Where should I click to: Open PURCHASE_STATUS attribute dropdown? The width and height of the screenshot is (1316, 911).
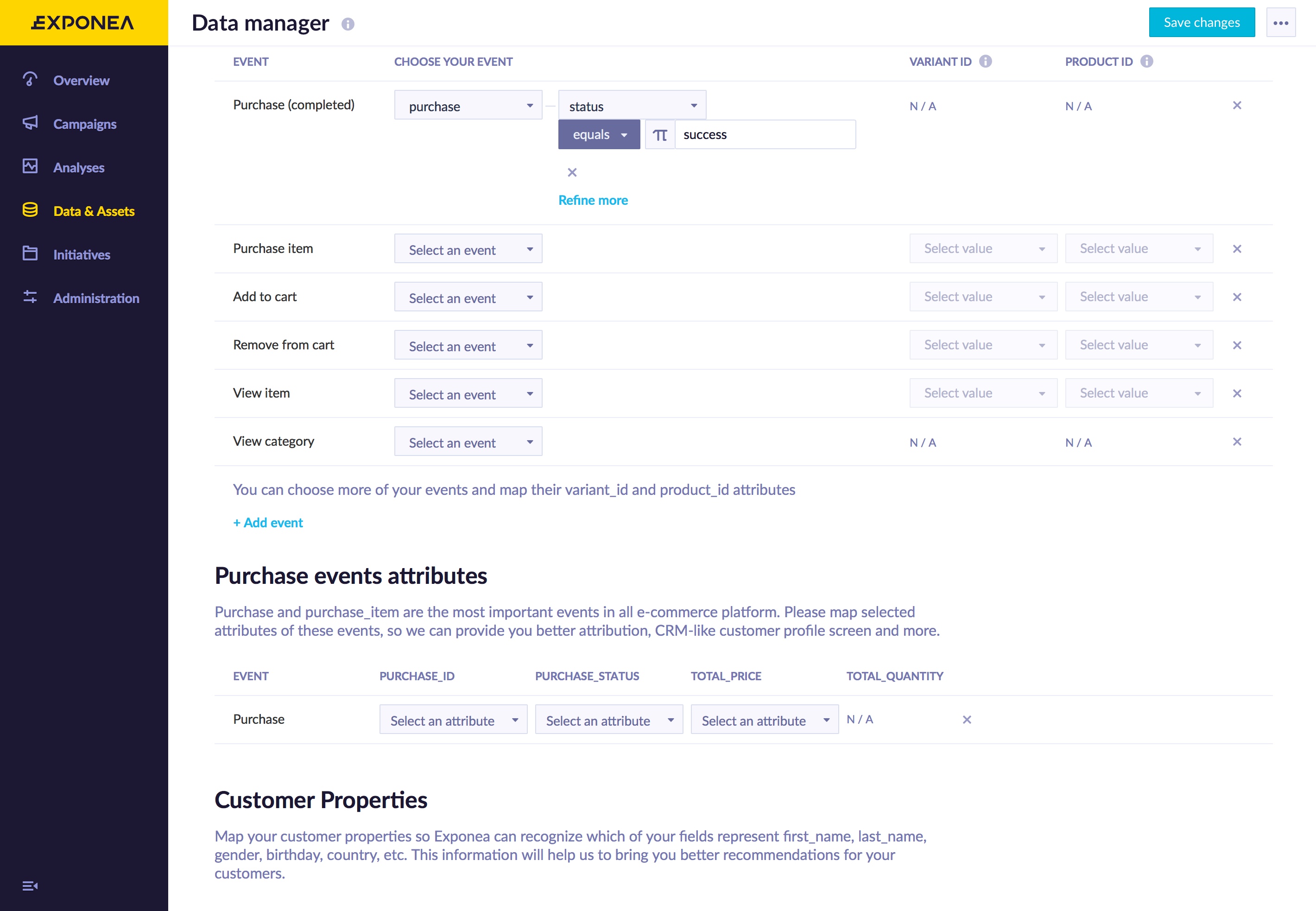608,720
